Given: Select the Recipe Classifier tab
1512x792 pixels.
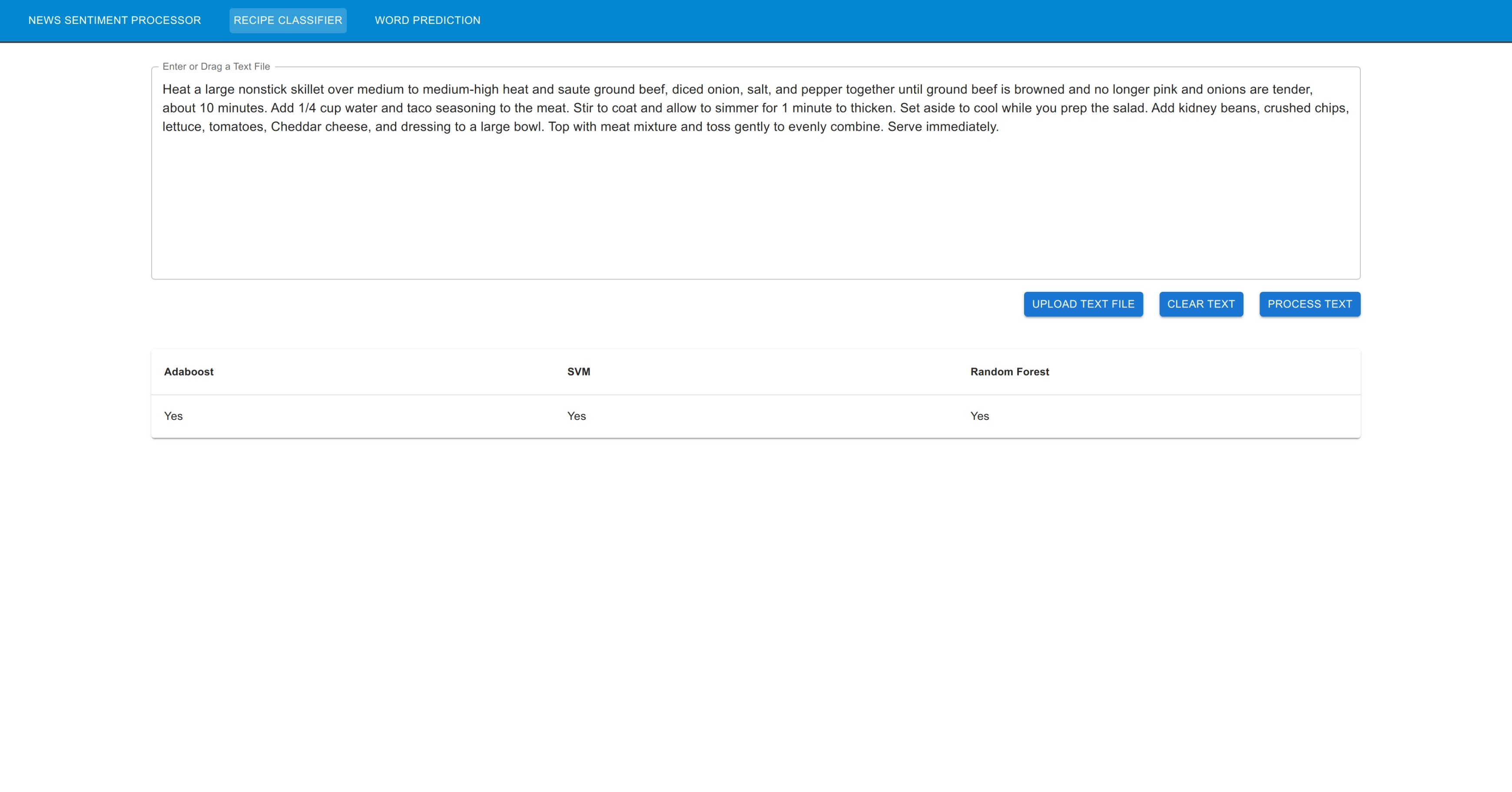Looking at the screenshot, I should tap(288, 20).
